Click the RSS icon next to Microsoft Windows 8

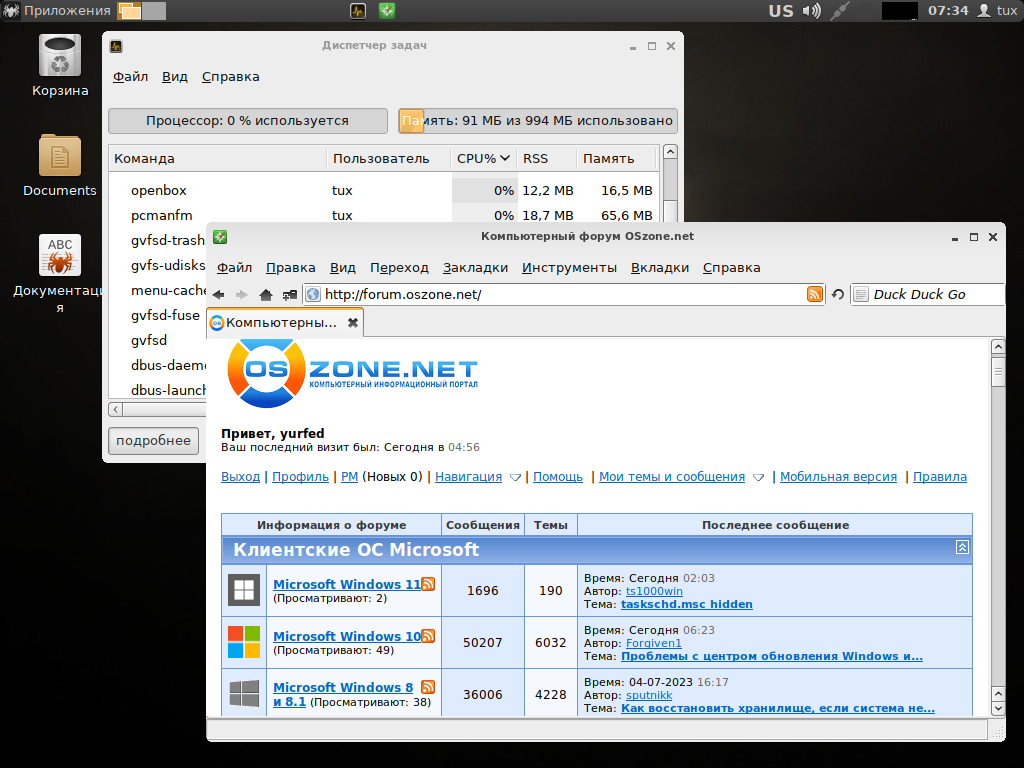coord(428,687)
